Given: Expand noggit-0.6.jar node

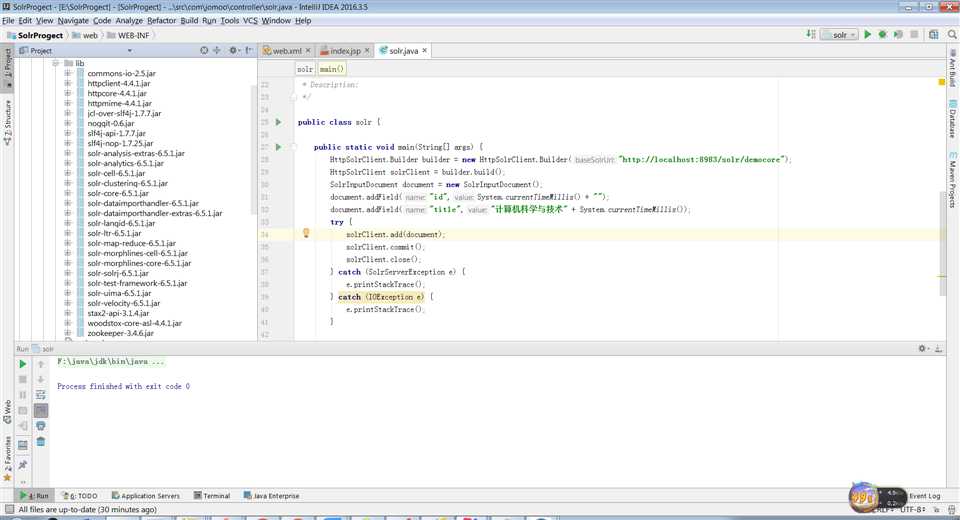Looking at the screenshot, I should pyautogui.click(x=68, y=123).
